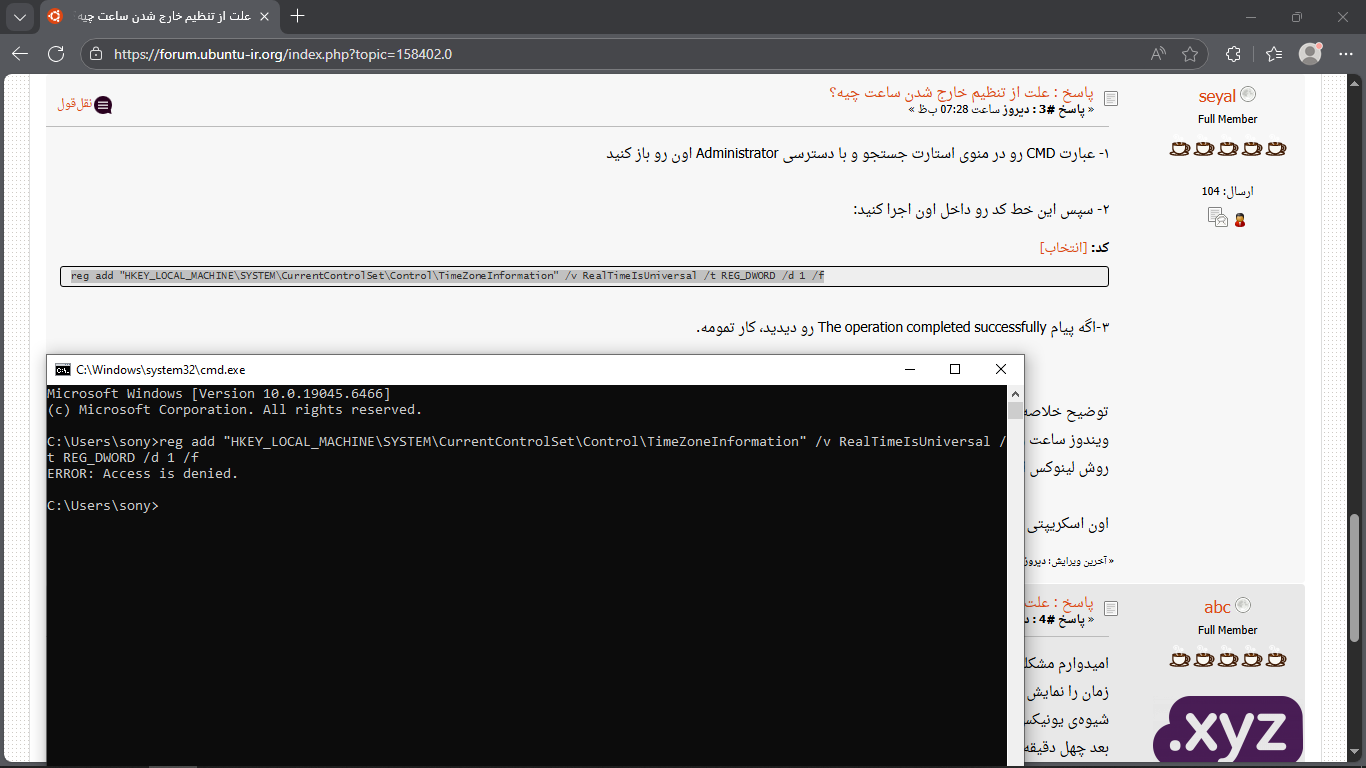Image resolution: width=1366 pixels, height=768 pixels.
Task: Open the tab search dropdown chevron
Action: (x=20, y=16)
